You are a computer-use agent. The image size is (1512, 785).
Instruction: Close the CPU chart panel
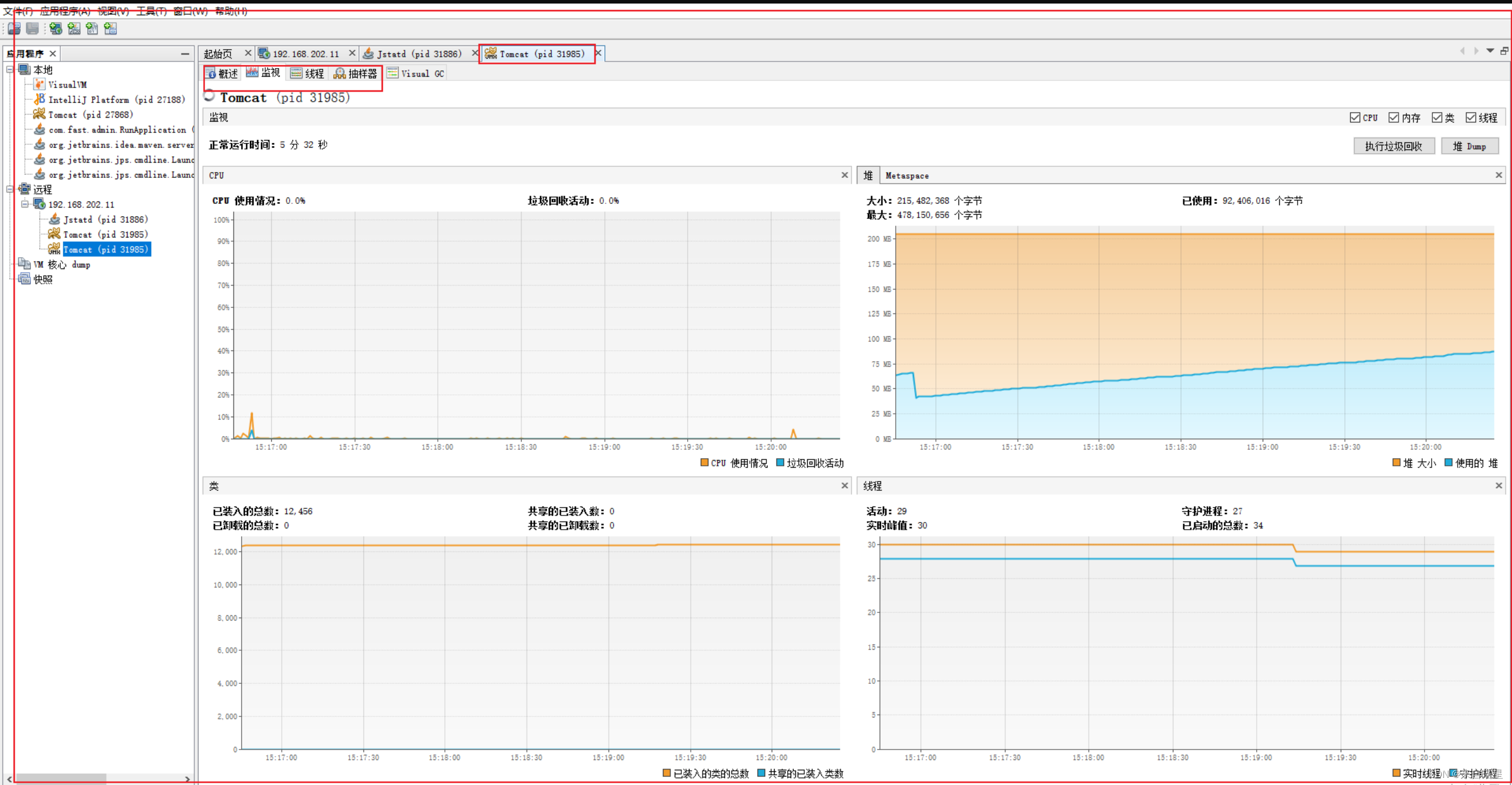click(x=844, y=175)
